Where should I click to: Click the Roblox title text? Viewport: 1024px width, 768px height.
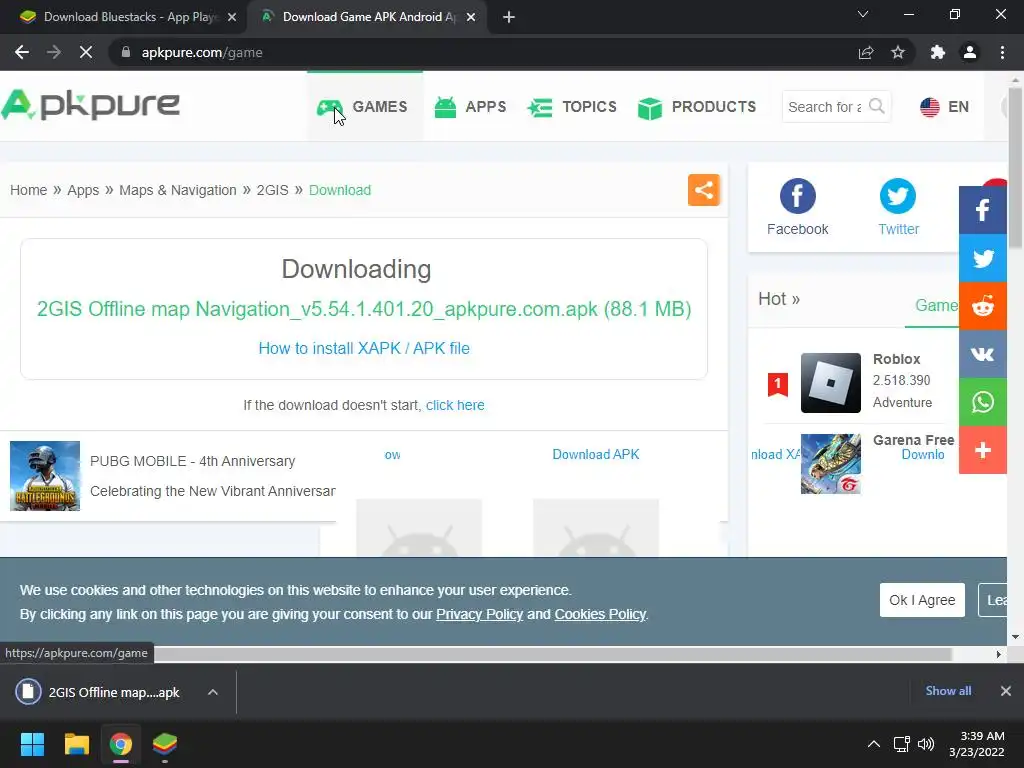point(896,359)
